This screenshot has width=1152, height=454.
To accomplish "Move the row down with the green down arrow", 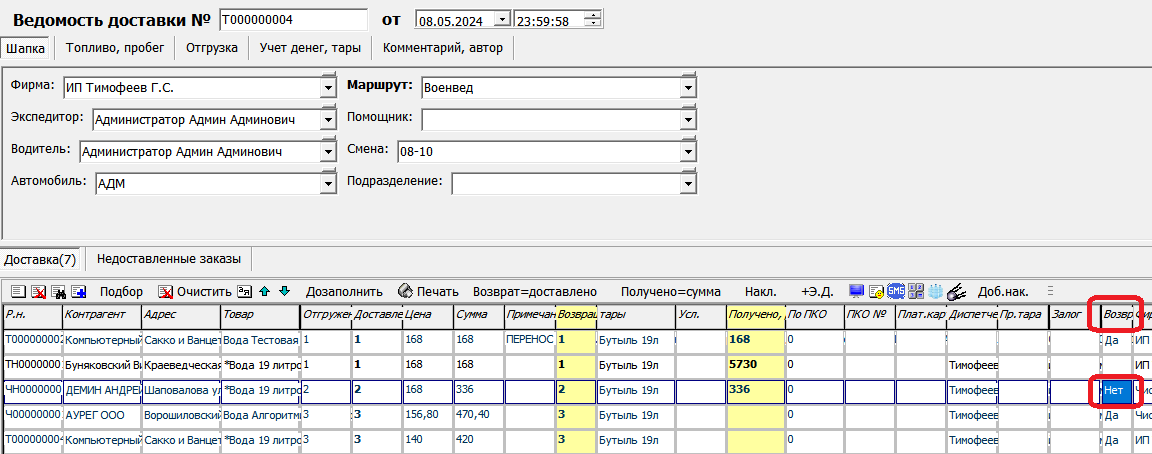I will (284, 292).
